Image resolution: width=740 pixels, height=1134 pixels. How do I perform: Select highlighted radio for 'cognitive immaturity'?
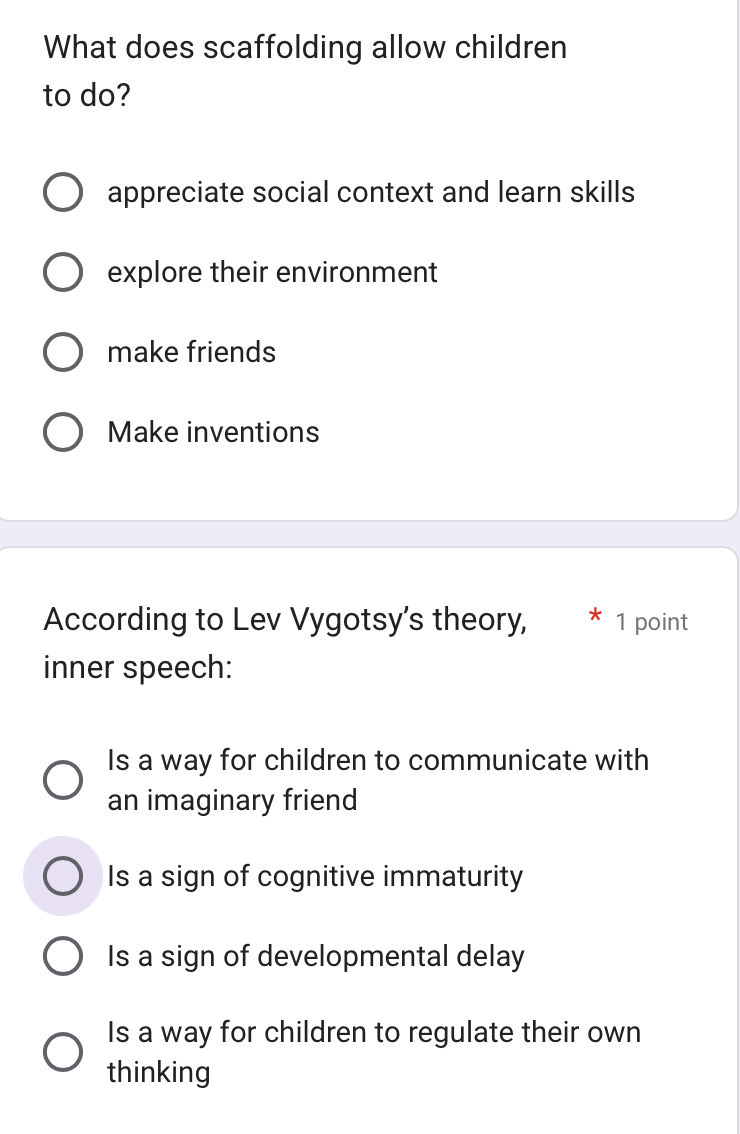pyautogui.click(x=62, y=877)
